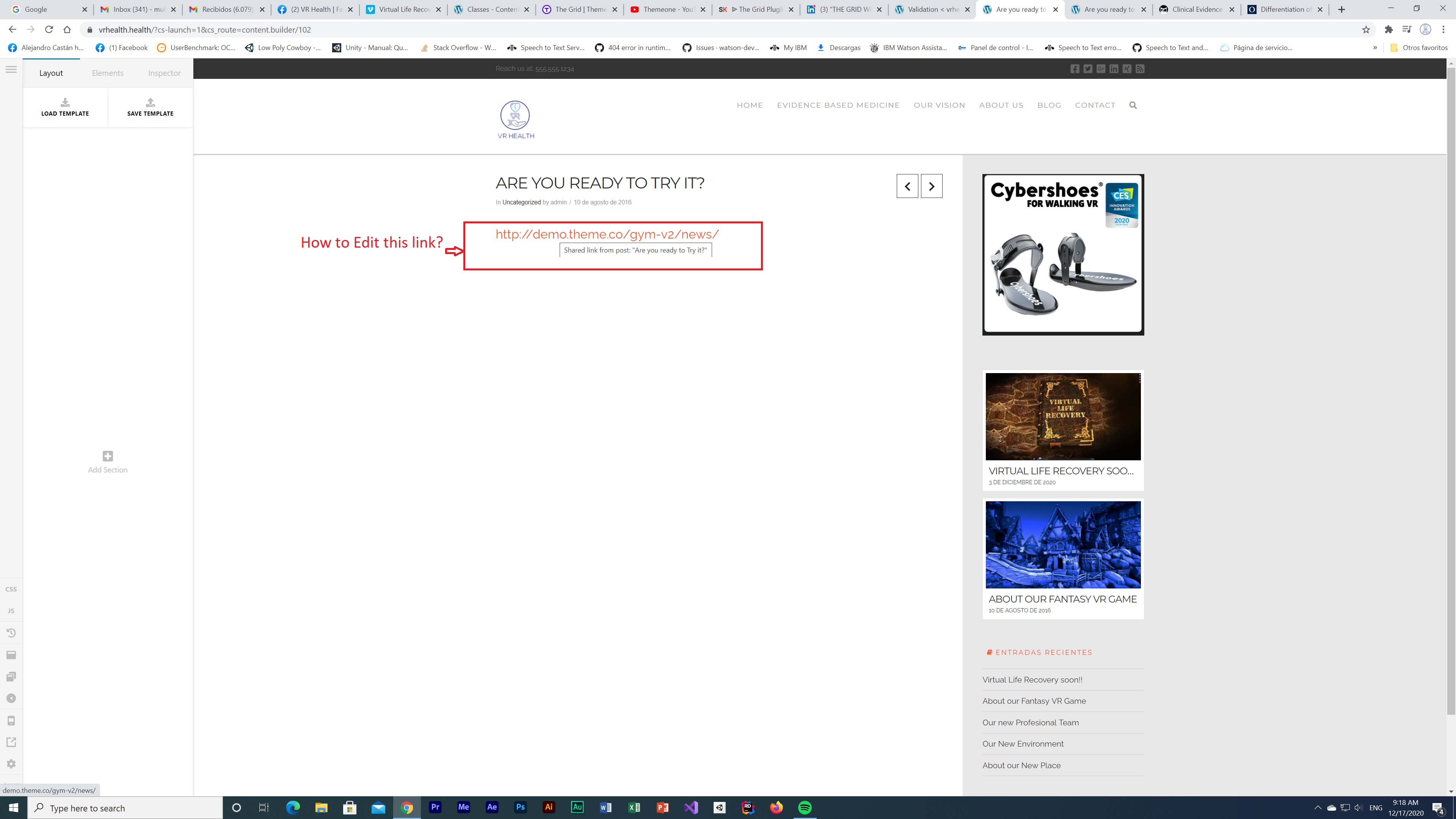Click the stacked-windows icon in builder sidebar
The image size is (1456, 819).
point(11,676)
